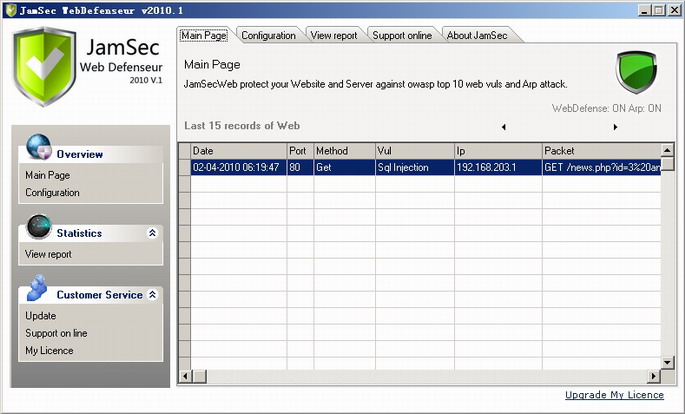This screenshot has height=414, width=685.
Task: Sort table by Method column header
Action: pos(344,151)
